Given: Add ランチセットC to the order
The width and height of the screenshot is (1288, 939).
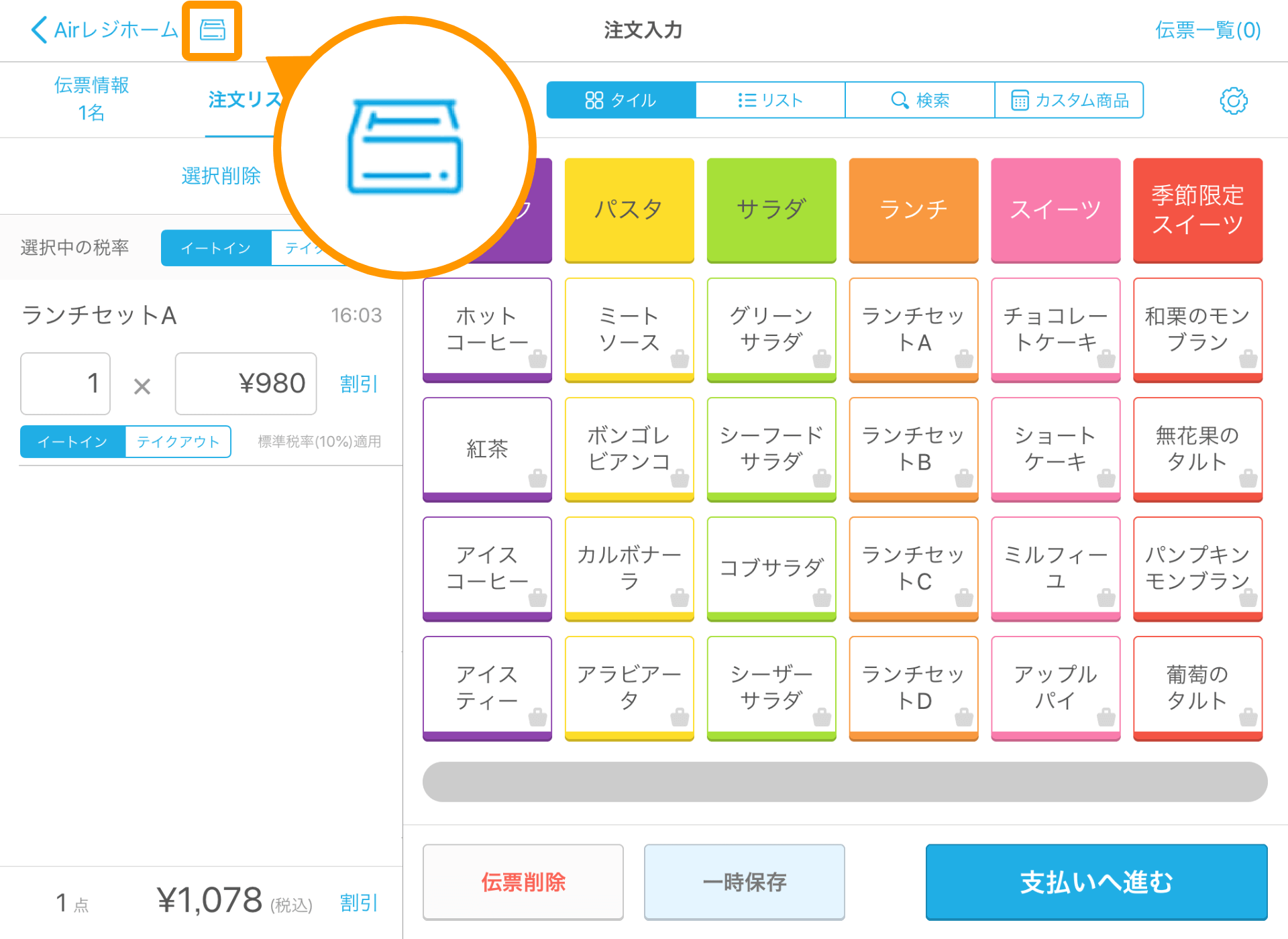Looking at the screenshot, I should (914, 568).
